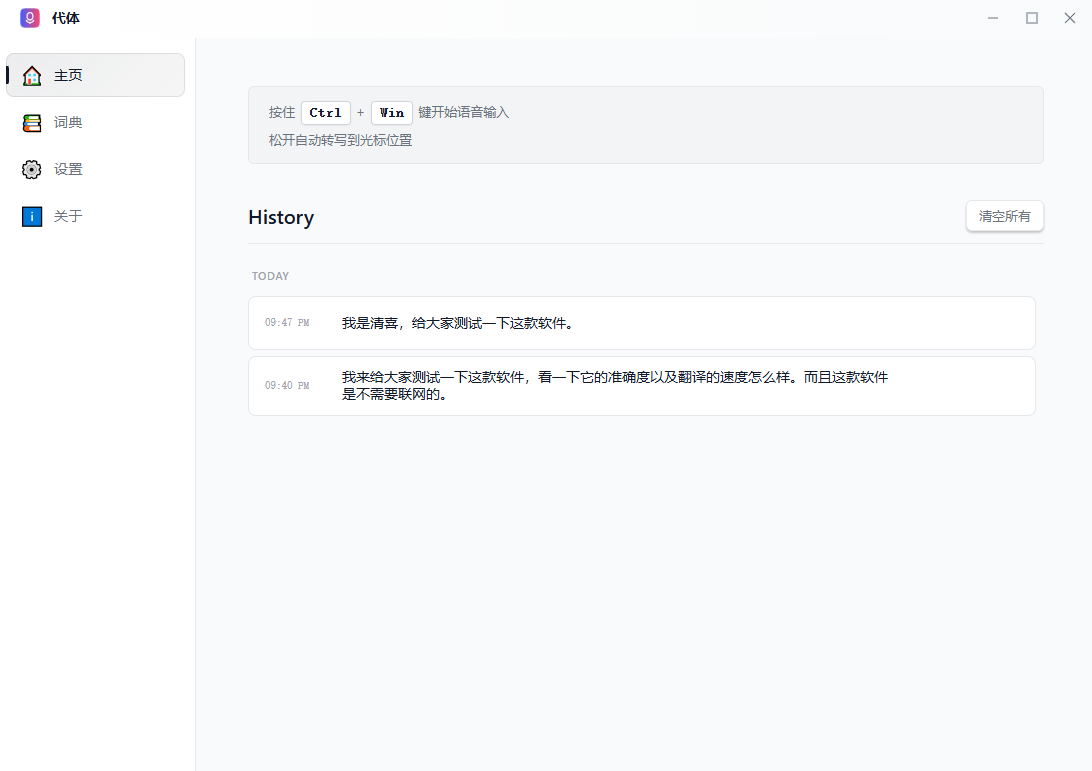Screen dimensions: 1092x771
Task: Select the home icon in the sidebar
Action: 31,74
